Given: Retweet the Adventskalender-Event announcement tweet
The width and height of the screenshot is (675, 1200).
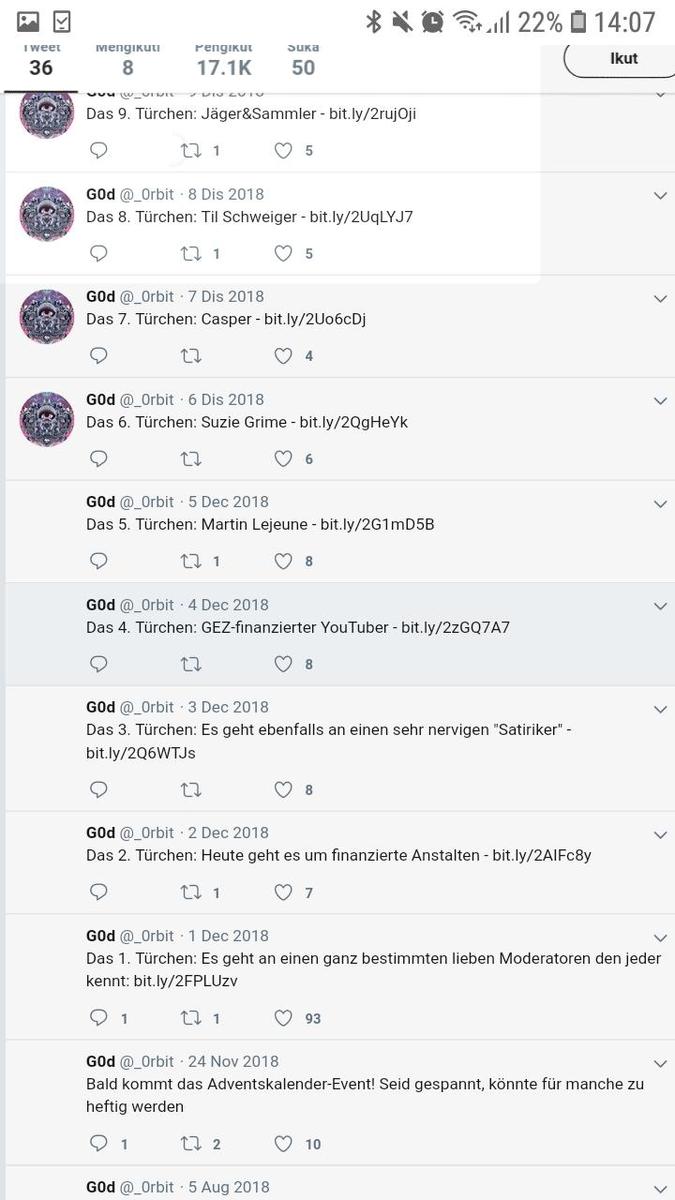Looking at the screenshot, I should (x=190, y=1144).
